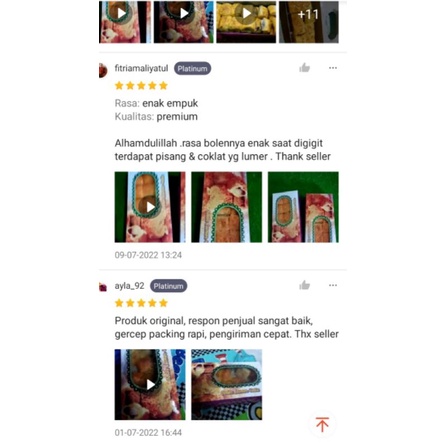This screenshot has height=446, width=446.
Task: Play the first video in the top row
Action: click(125, 22)
